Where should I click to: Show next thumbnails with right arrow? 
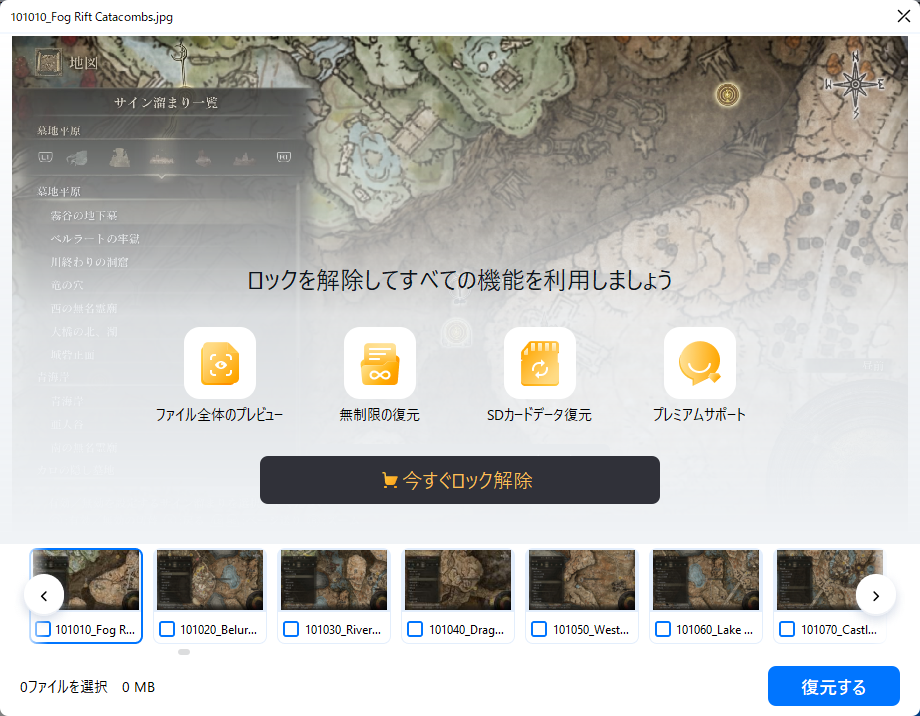click(875, 596)
